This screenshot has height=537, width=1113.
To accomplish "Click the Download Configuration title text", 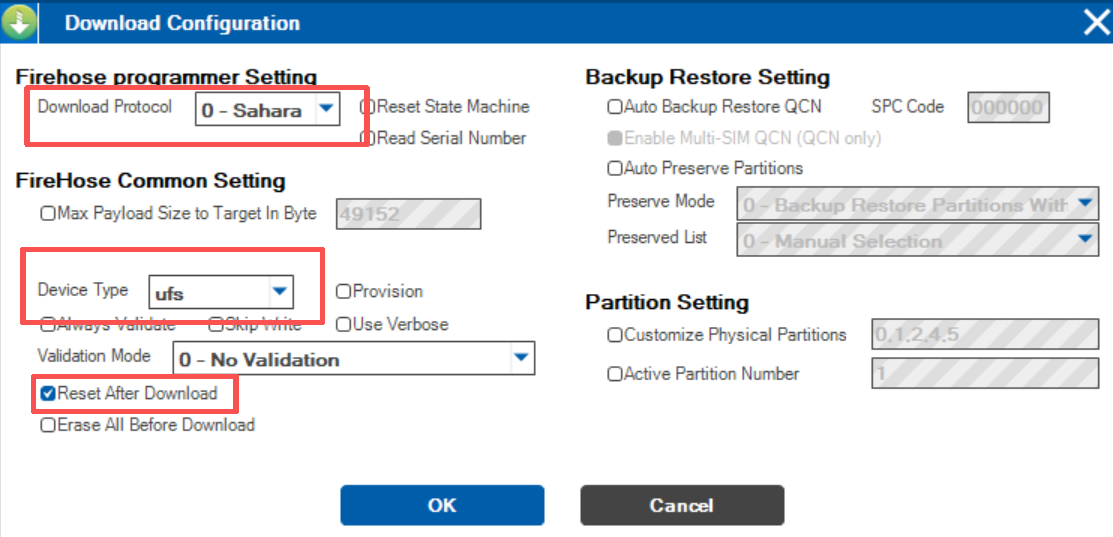I will click(x=182, y=23).
